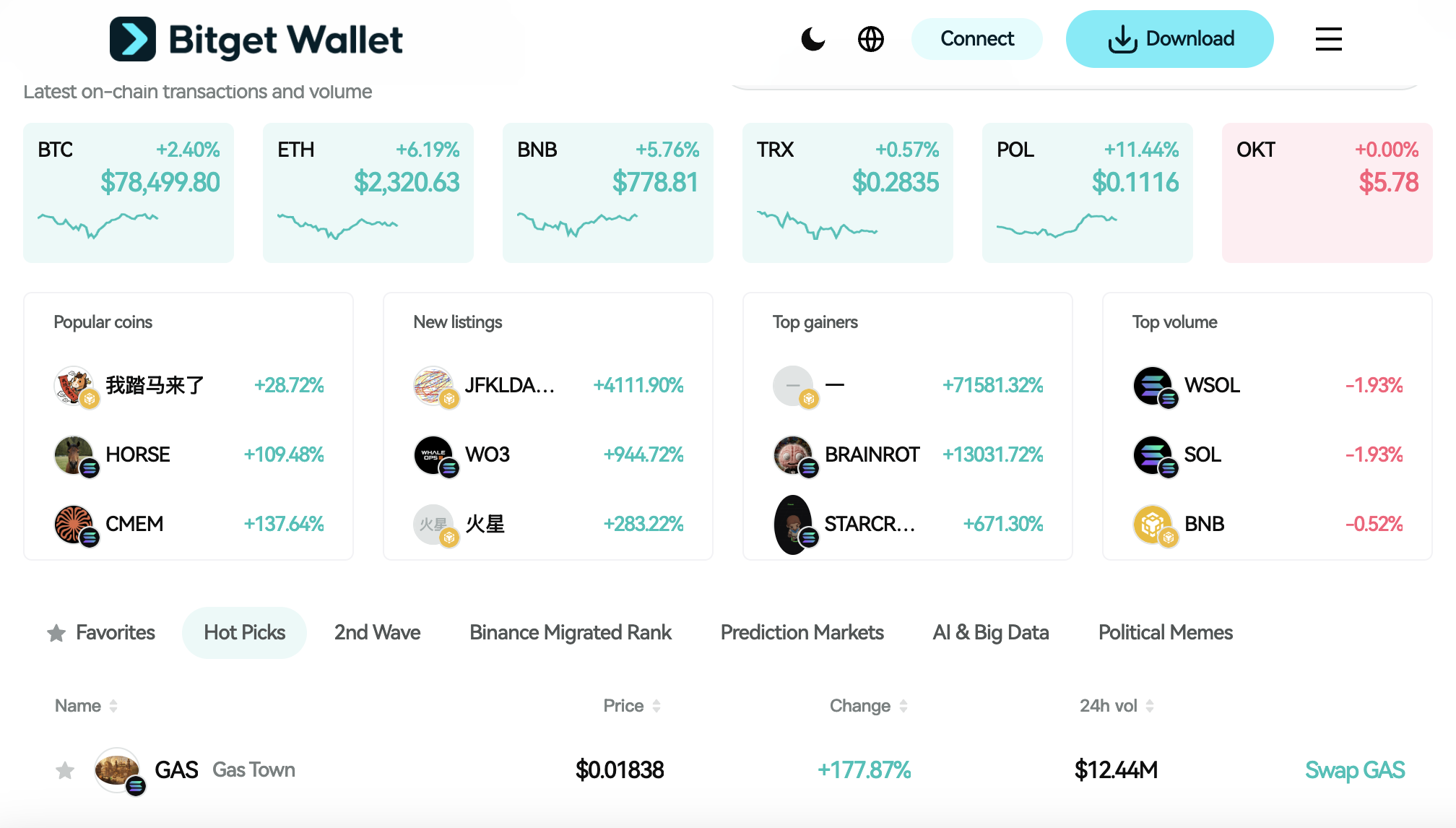Screen dimensions: 1456x828
Task: Click the Connect button
Action: click(x=976, y=39)
